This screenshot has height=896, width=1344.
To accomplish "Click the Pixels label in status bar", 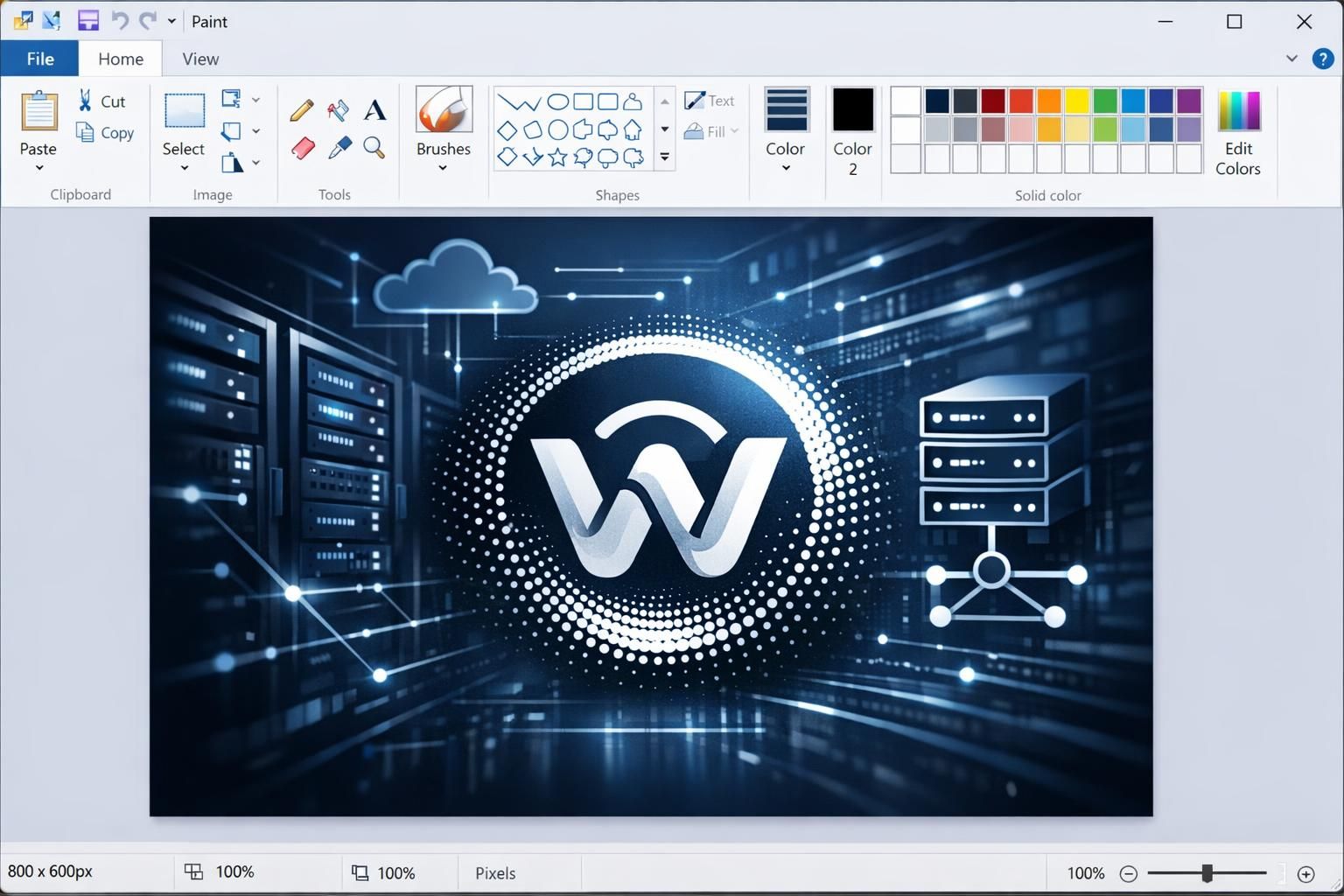I will [x=495, y=873].
